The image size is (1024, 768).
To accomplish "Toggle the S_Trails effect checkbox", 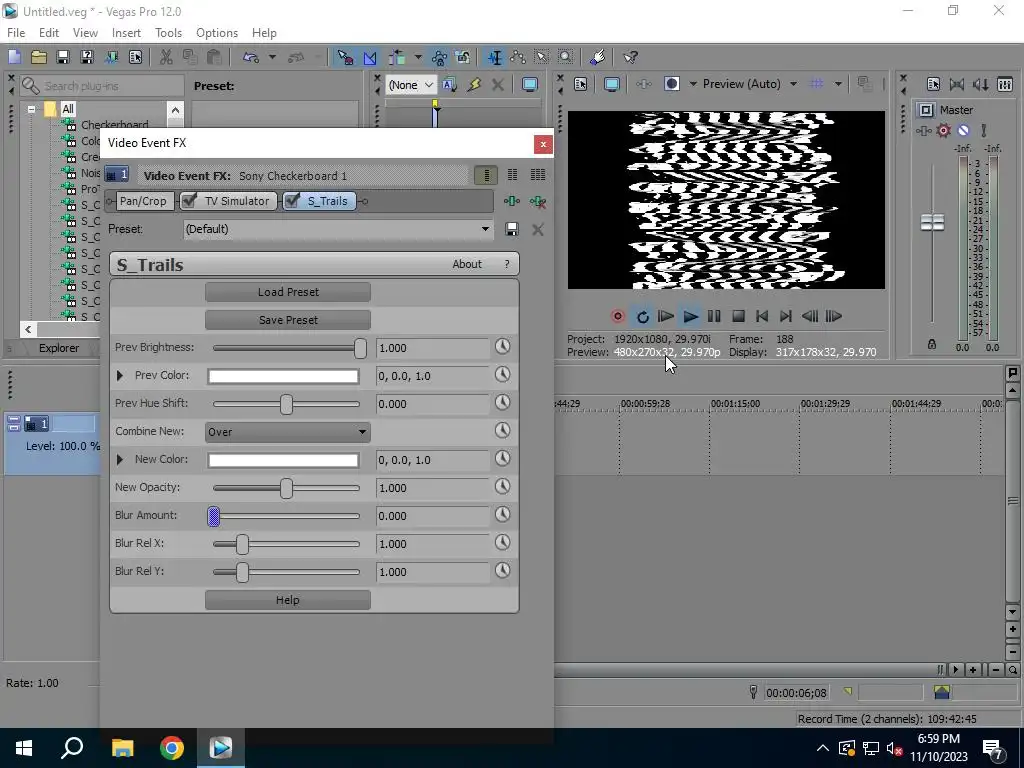I will (x=293, y=200).
